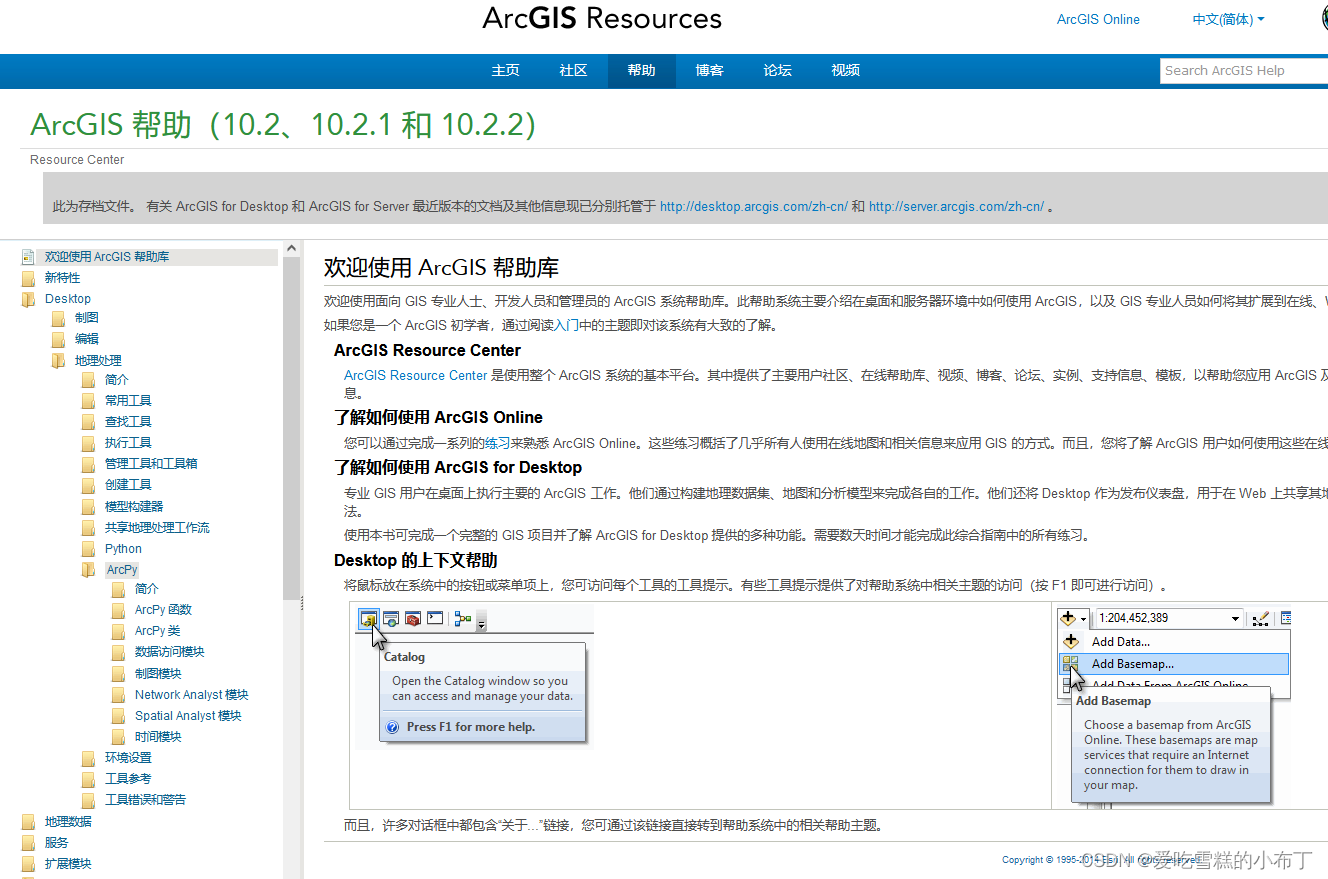Click the folder icon beside 制图模块
The image size is (1328, 879).
(118, 674)
